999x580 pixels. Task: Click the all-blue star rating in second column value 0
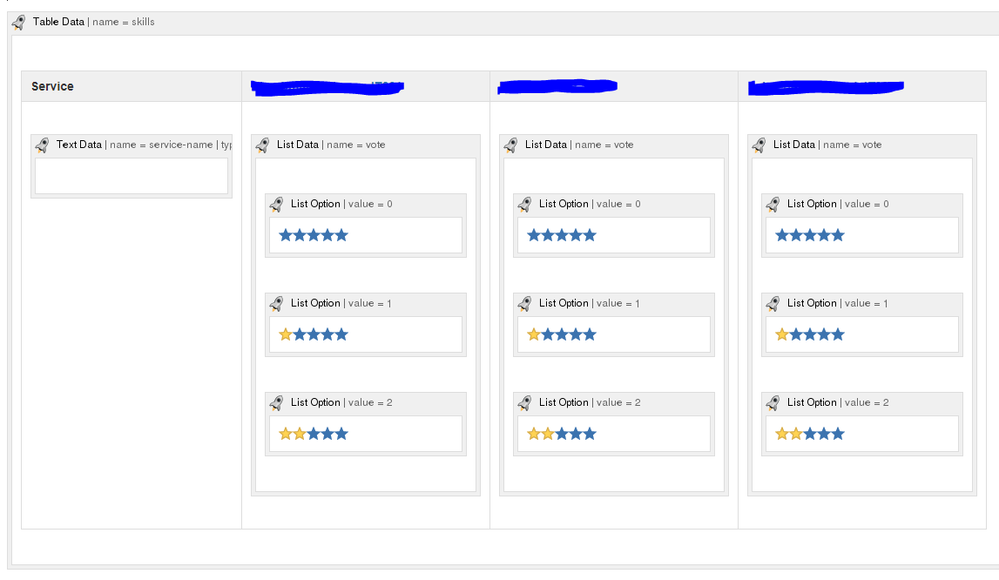pyautogui.click(x=561, y=235)
